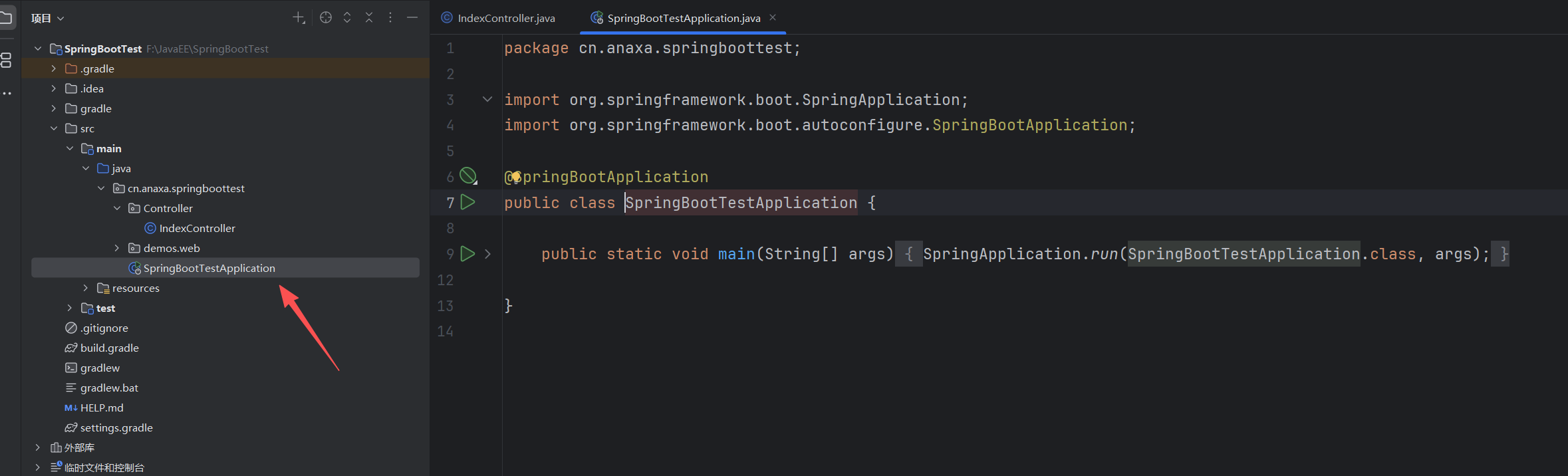The width and height of the screenshot is (1568, 476).
Task: Switch to the IndexController.java tab
Action: click(x=499, y=18)
